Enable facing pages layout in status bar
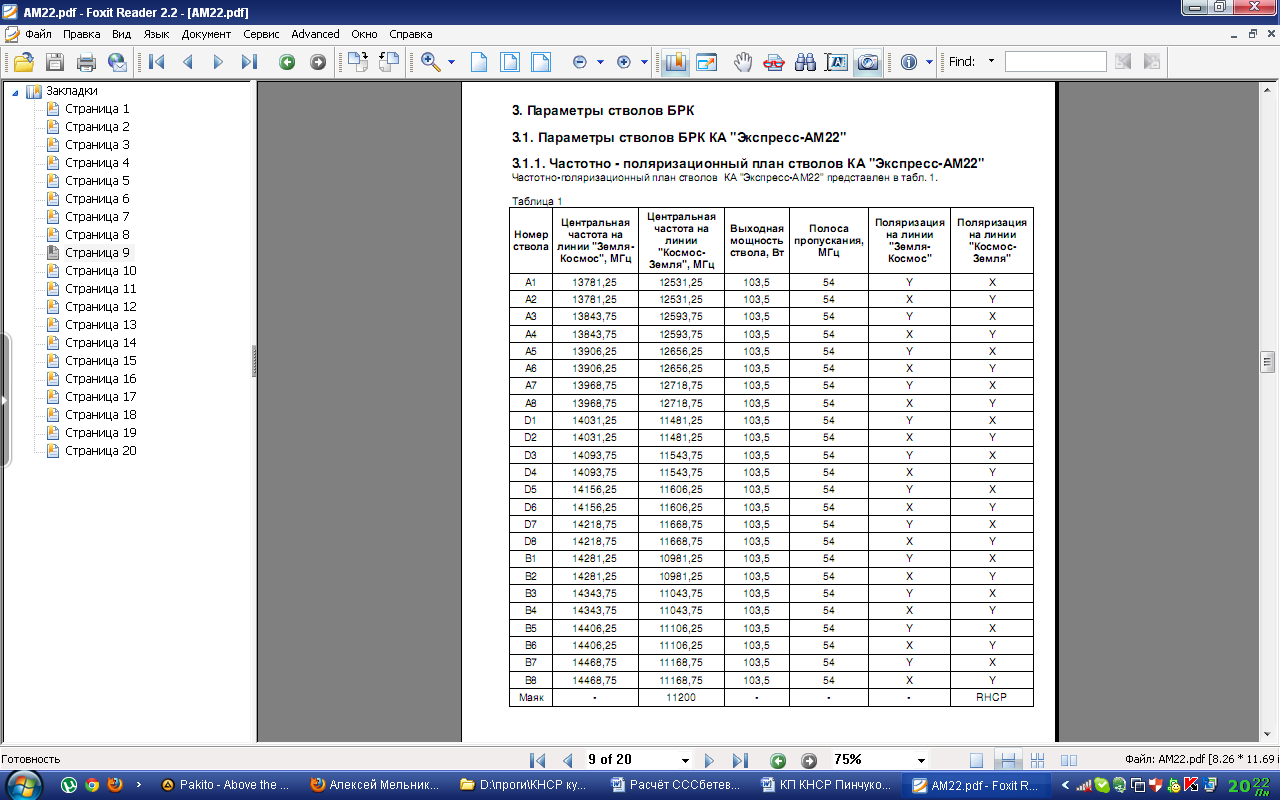The width and height of the screenshot is (1280, 800). point(1068,760)
